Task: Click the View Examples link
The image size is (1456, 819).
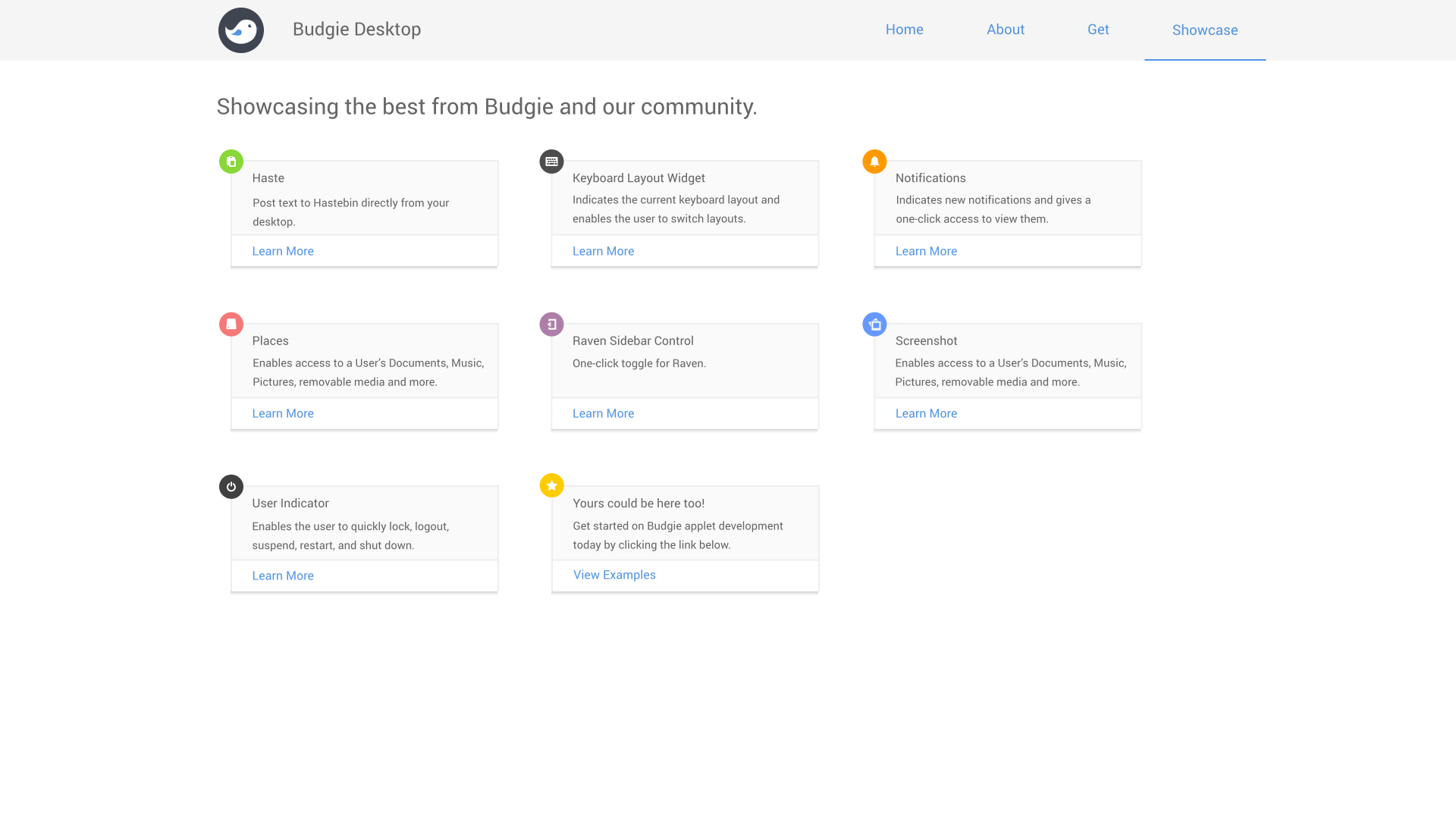Action: pyautogui.click(x=614, y=575)
